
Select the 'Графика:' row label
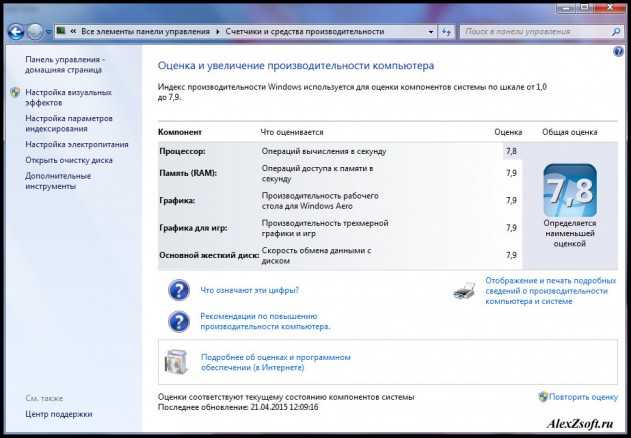[177, 200]
